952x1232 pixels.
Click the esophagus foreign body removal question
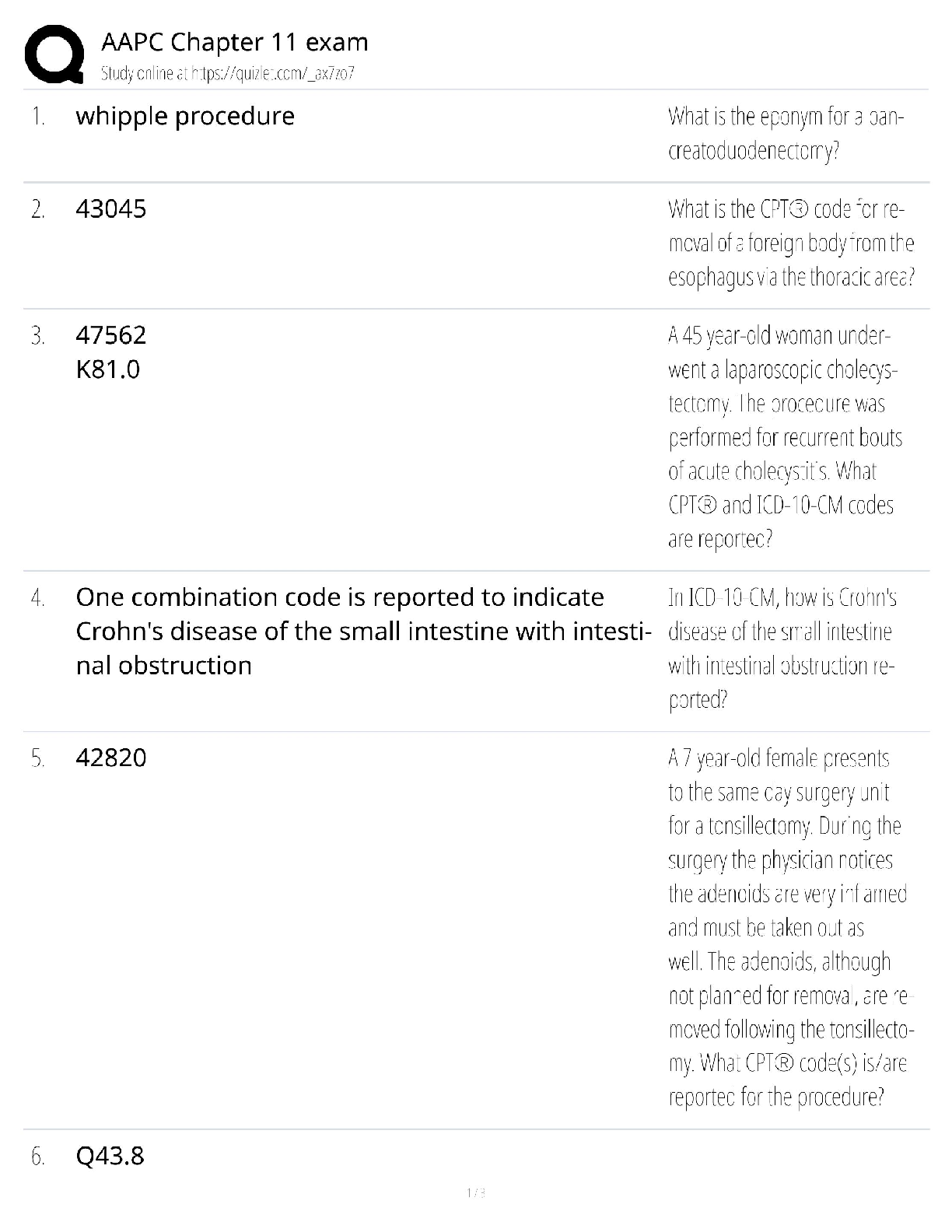790,243
